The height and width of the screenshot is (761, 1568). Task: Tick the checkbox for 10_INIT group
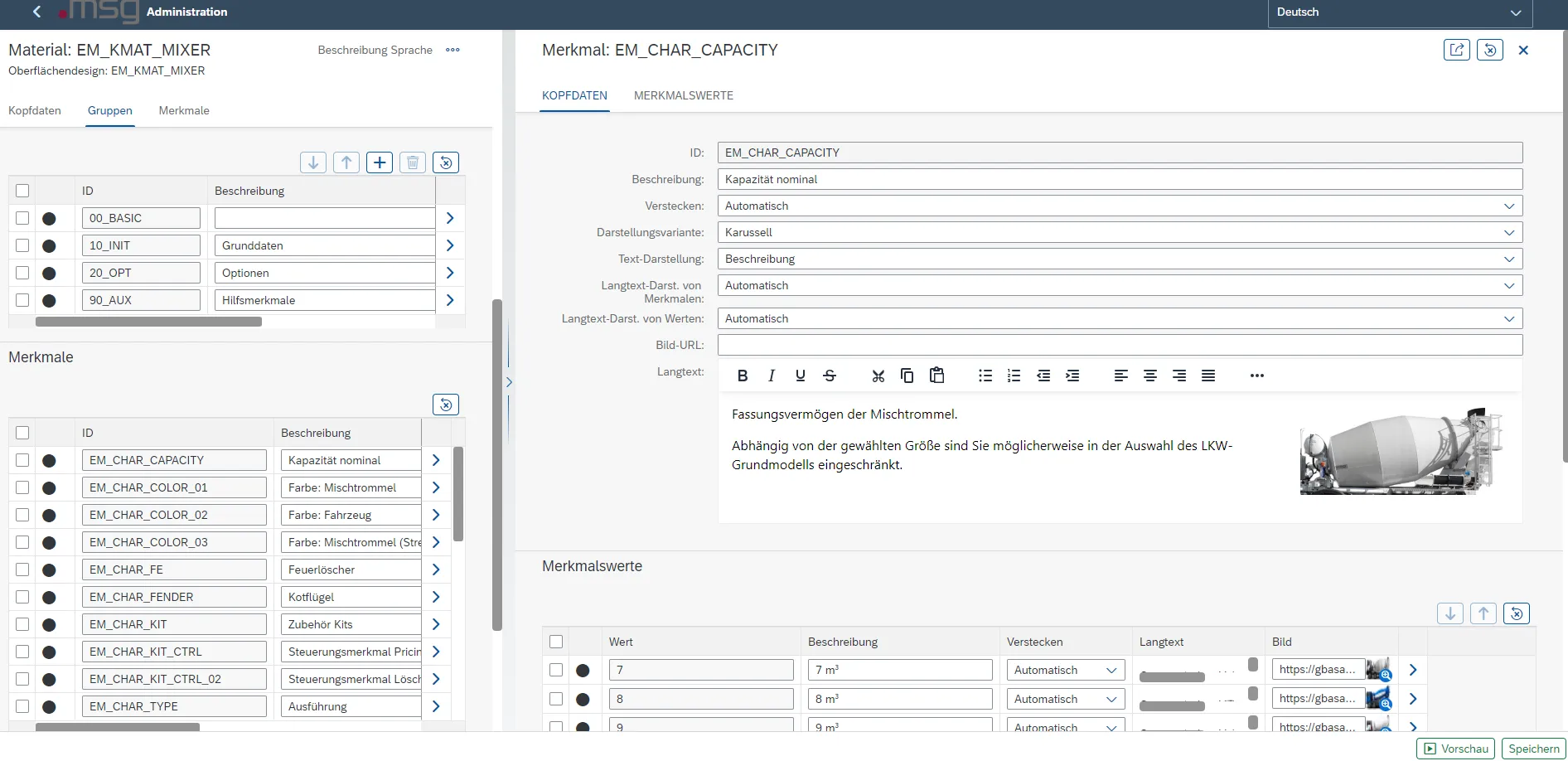tap(22, 245)
